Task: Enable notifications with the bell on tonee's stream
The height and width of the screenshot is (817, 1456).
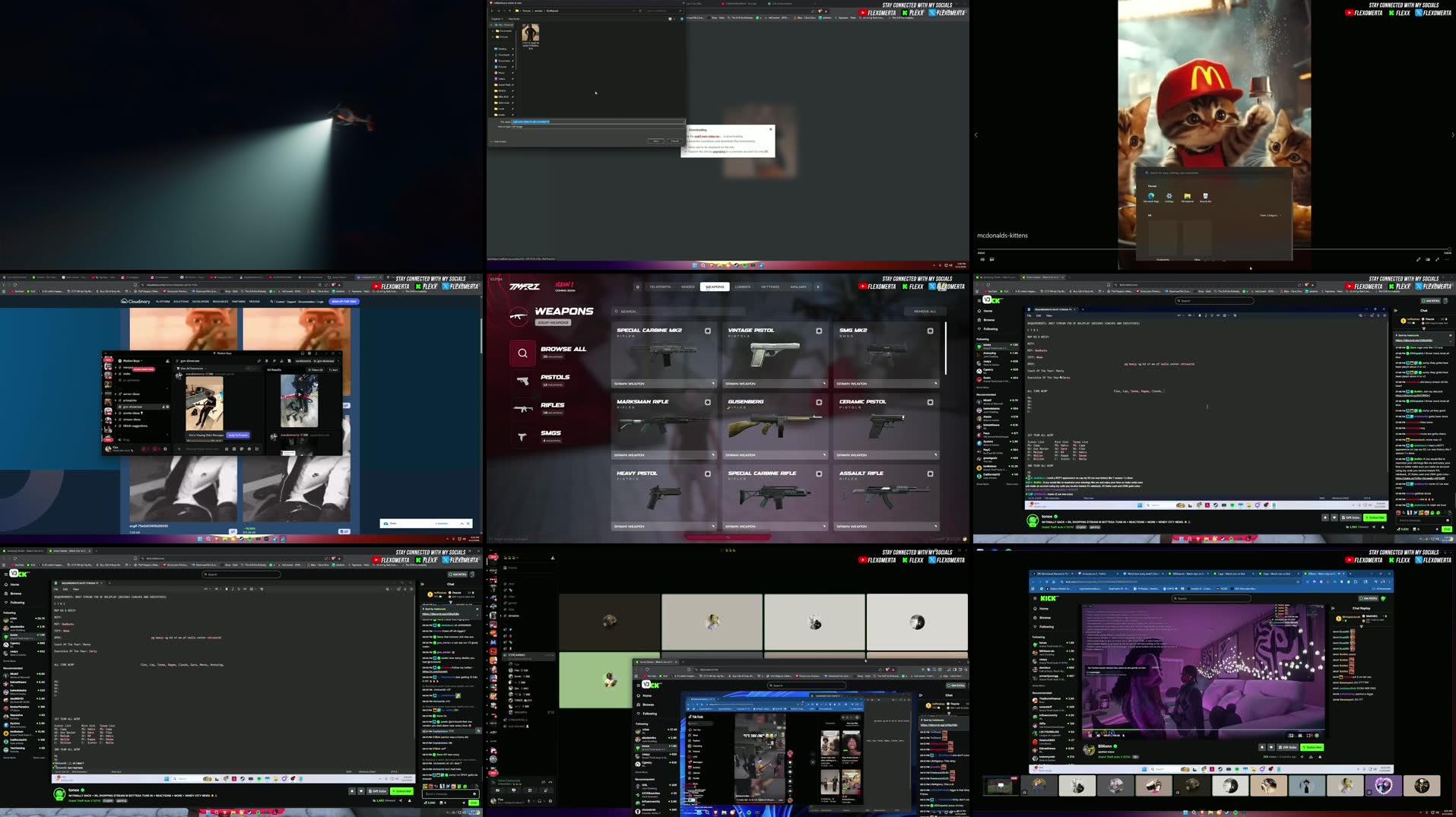Action: pos(1325,518)
